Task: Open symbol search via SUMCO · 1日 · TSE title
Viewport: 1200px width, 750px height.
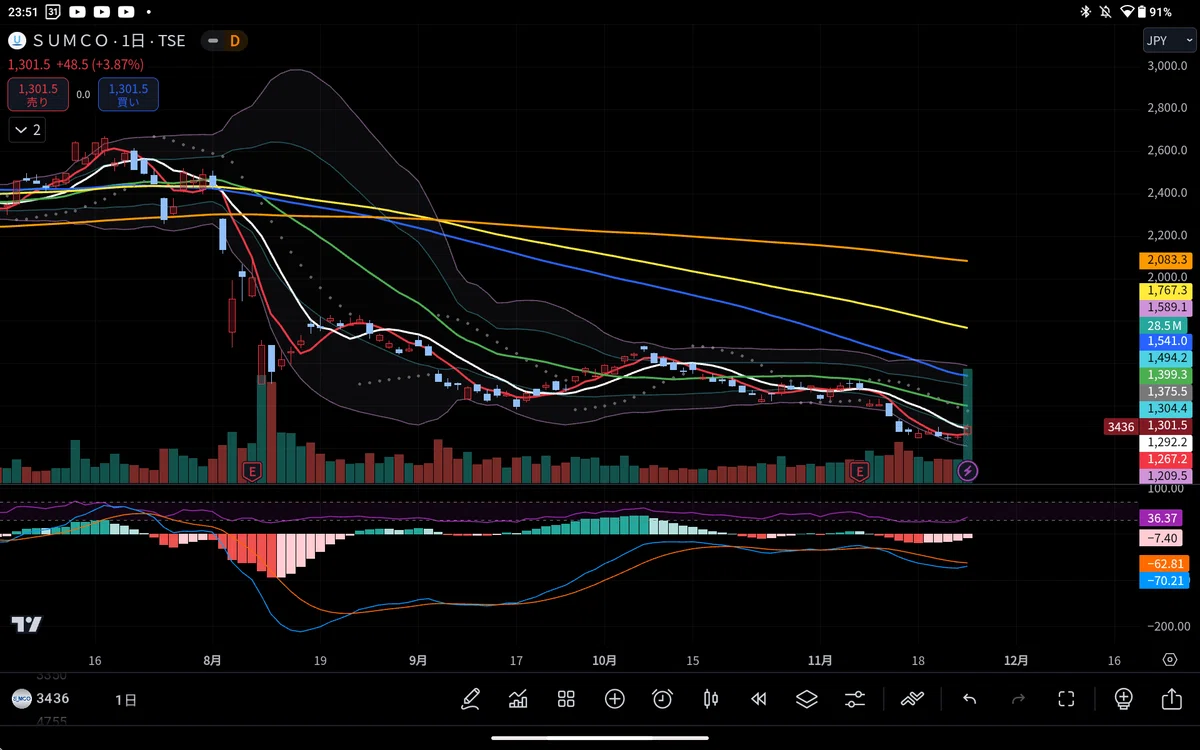Action: click(x=109, y=41)
